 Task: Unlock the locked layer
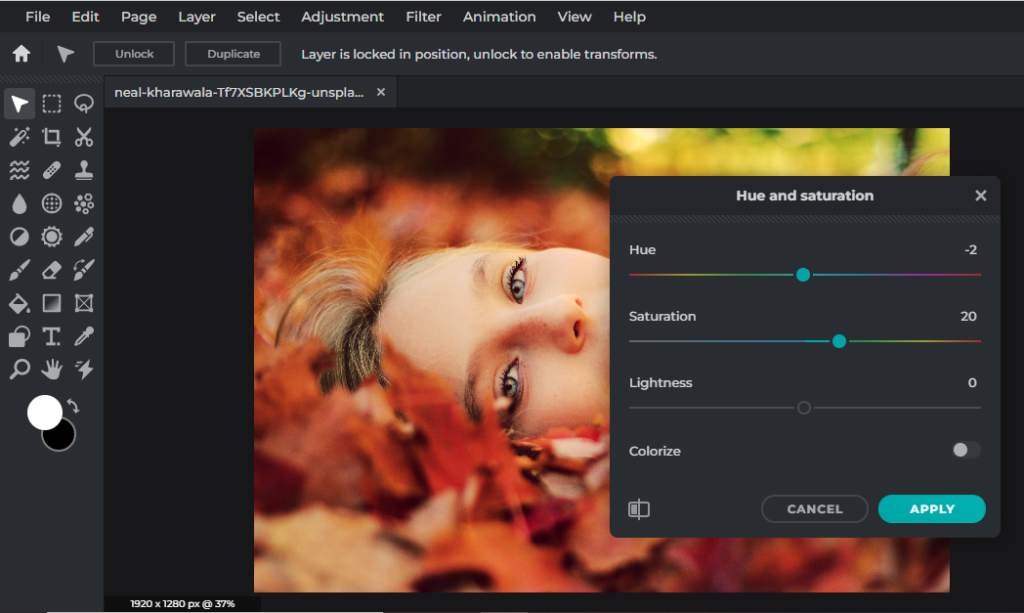point(133,53)
